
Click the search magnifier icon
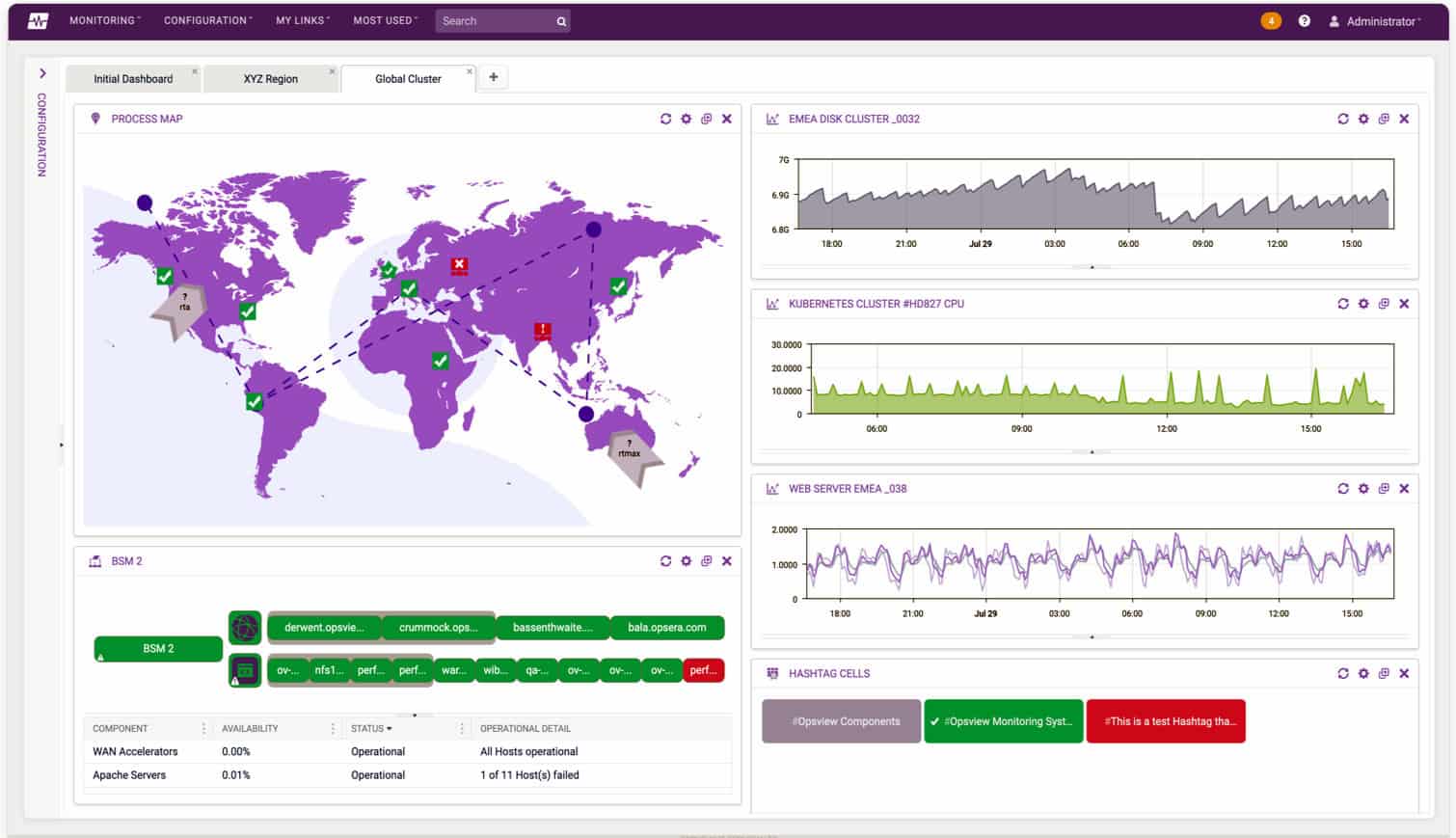click(x=561, y=21)
